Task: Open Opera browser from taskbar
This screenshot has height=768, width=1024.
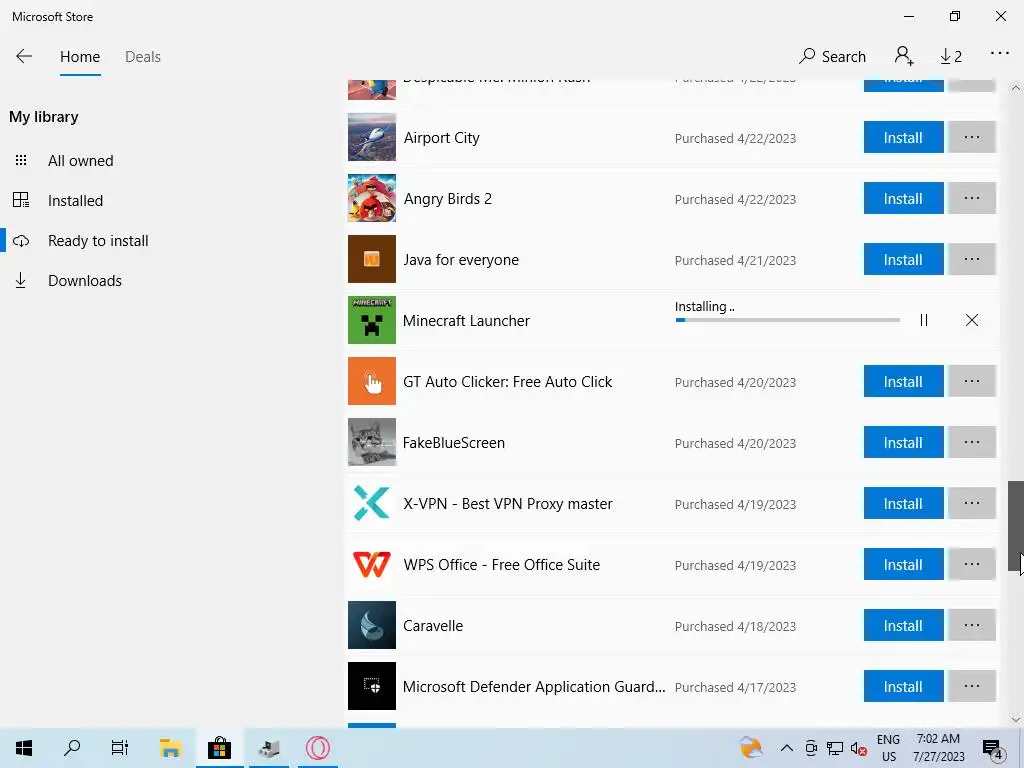Action: pos(318,748)
